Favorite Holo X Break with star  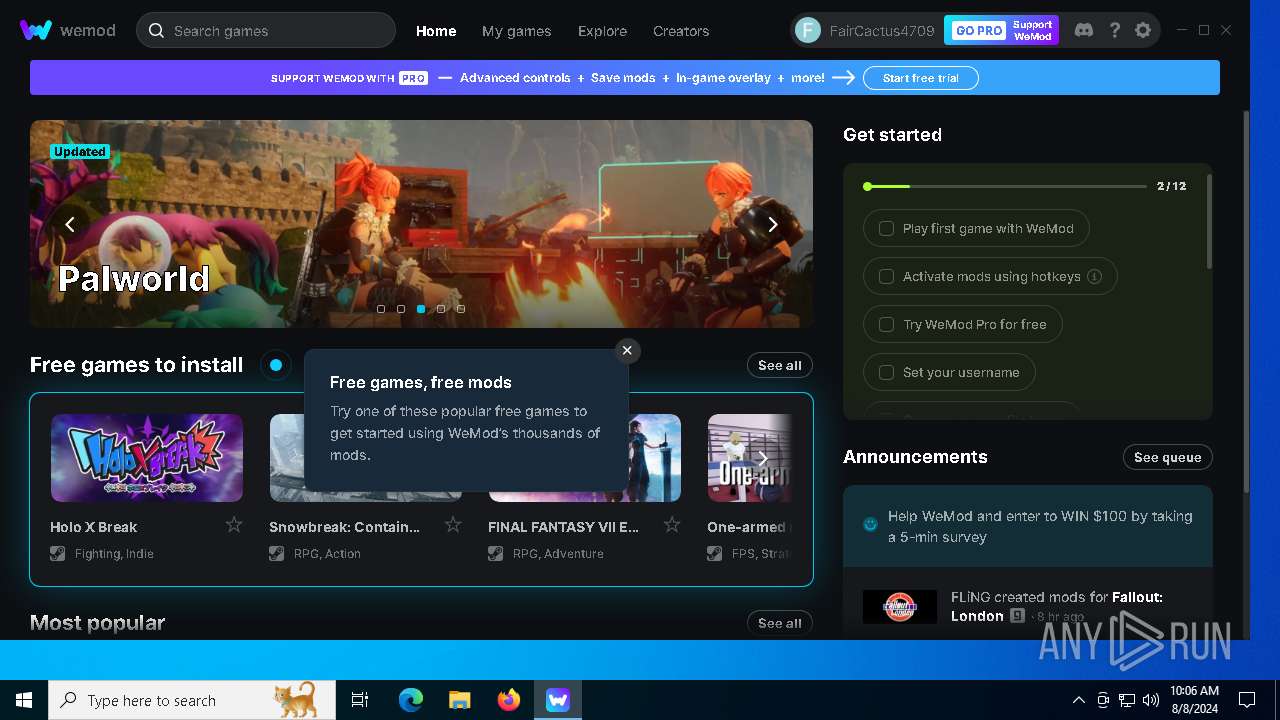(234, 525)
